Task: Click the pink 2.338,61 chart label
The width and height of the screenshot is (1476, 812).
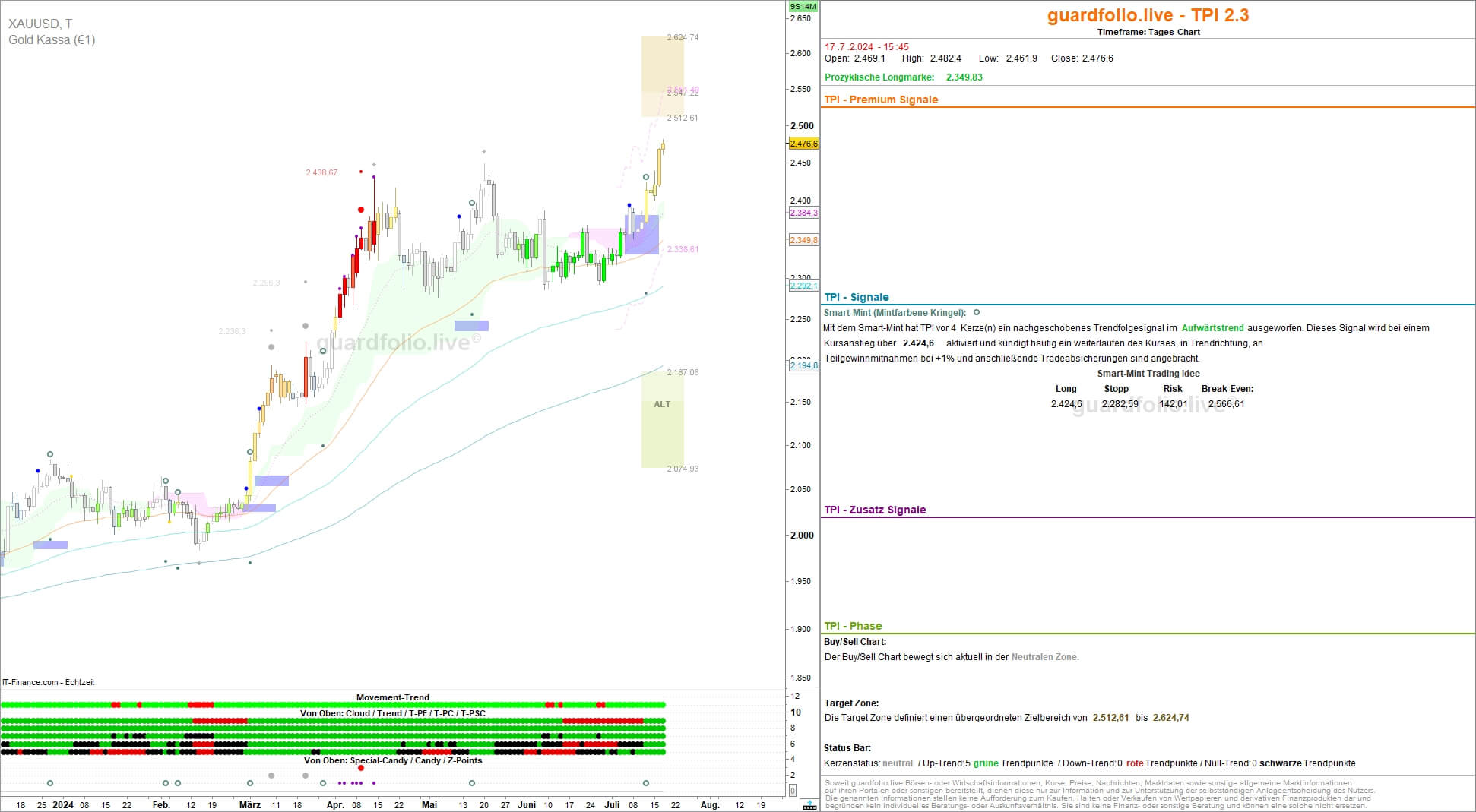Action: pos(683,249)
